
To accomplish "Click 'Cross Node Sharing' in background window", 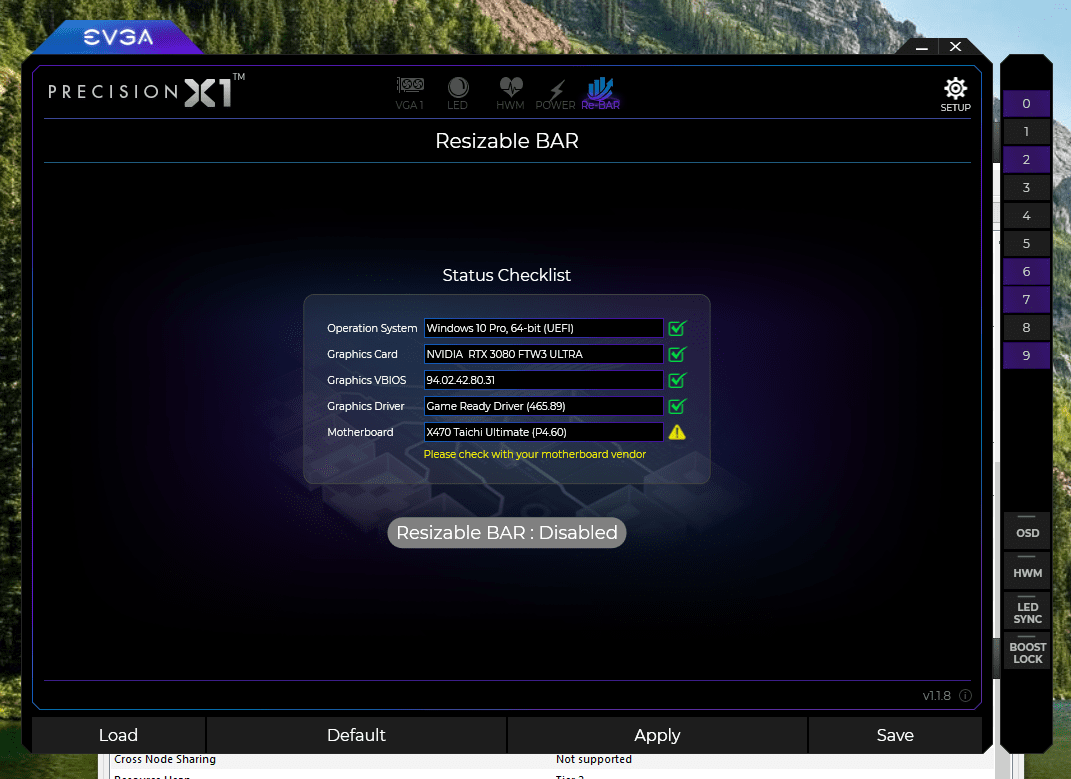I will 165,759.
